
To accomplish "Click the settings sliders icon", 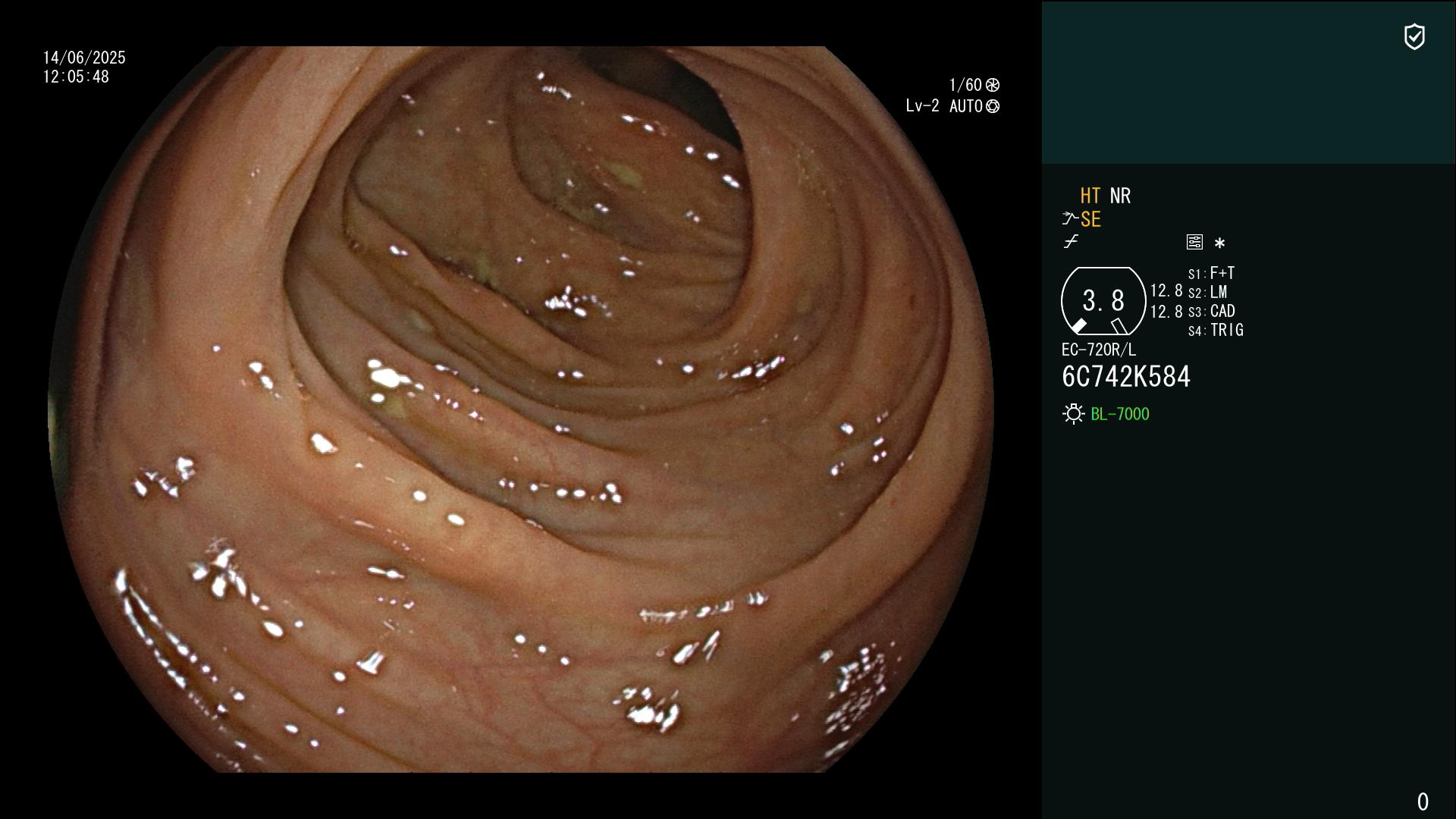I will point(1194,242).
